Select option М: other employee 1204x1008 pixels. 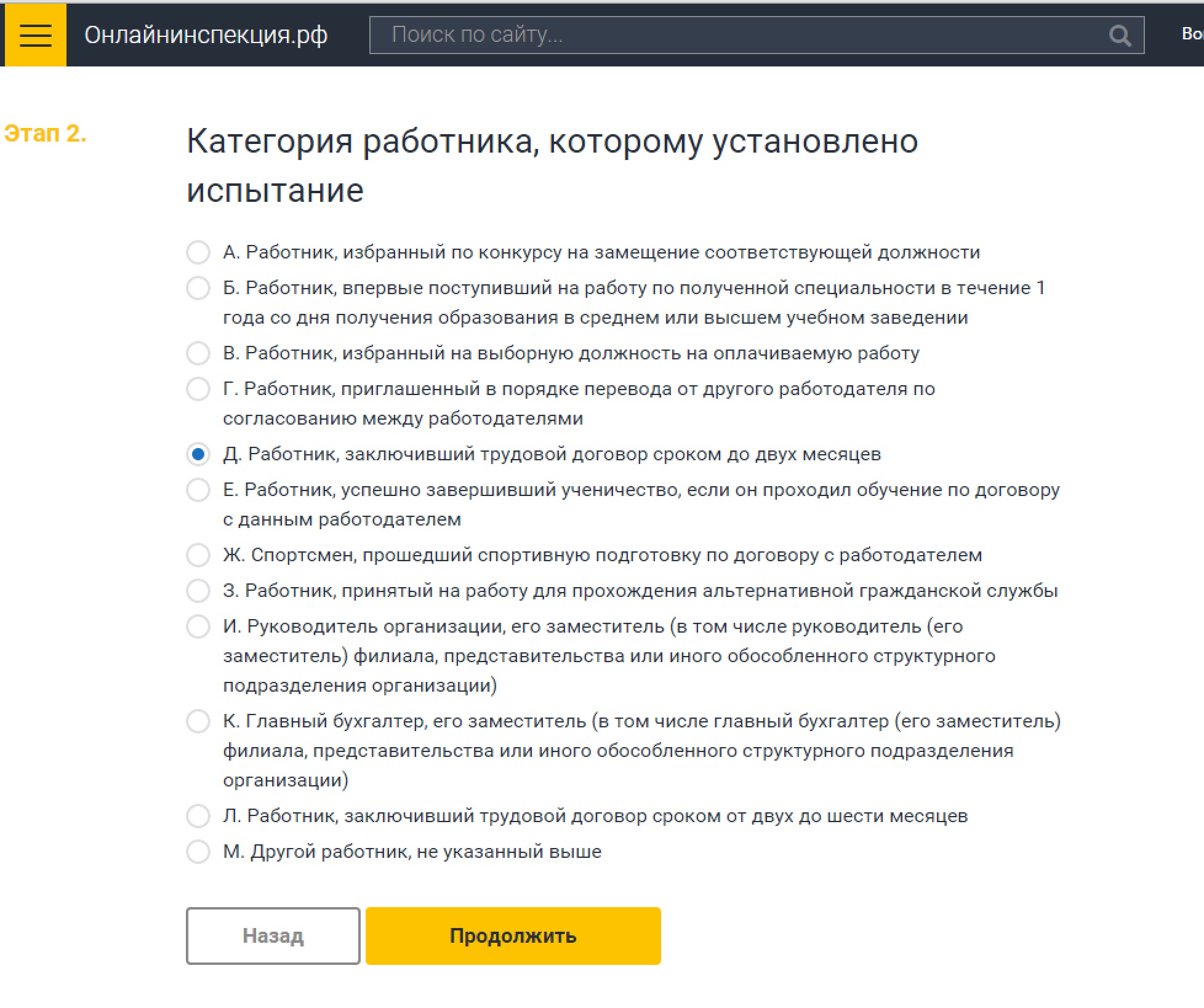(198, 852)
